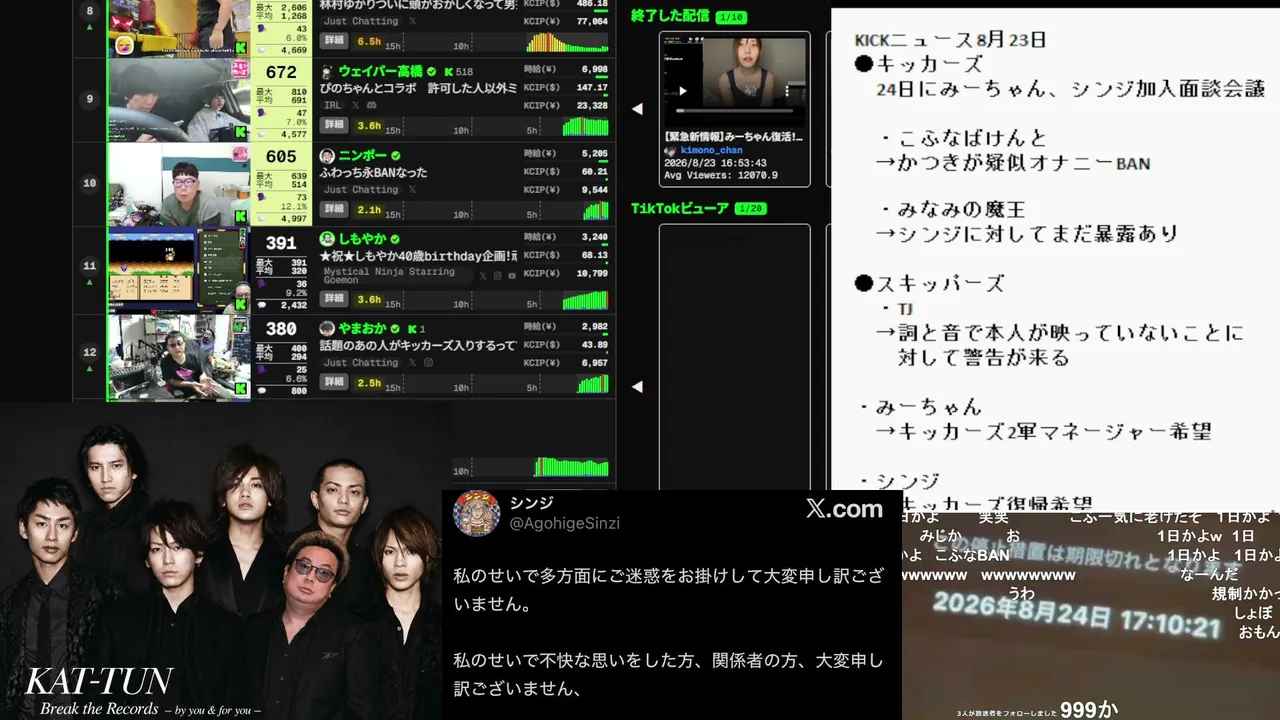Click verified badge next to やまおか
1280x720 pixels.
click(396, 328)
